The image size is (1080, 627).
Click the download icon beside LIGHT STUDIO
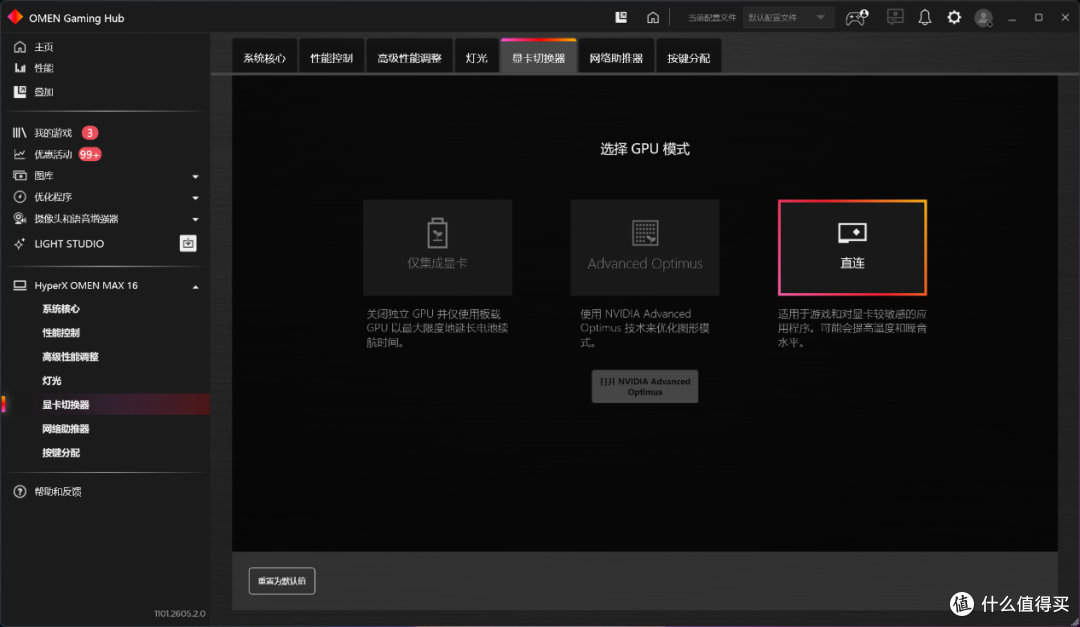[x=188, y=243]
